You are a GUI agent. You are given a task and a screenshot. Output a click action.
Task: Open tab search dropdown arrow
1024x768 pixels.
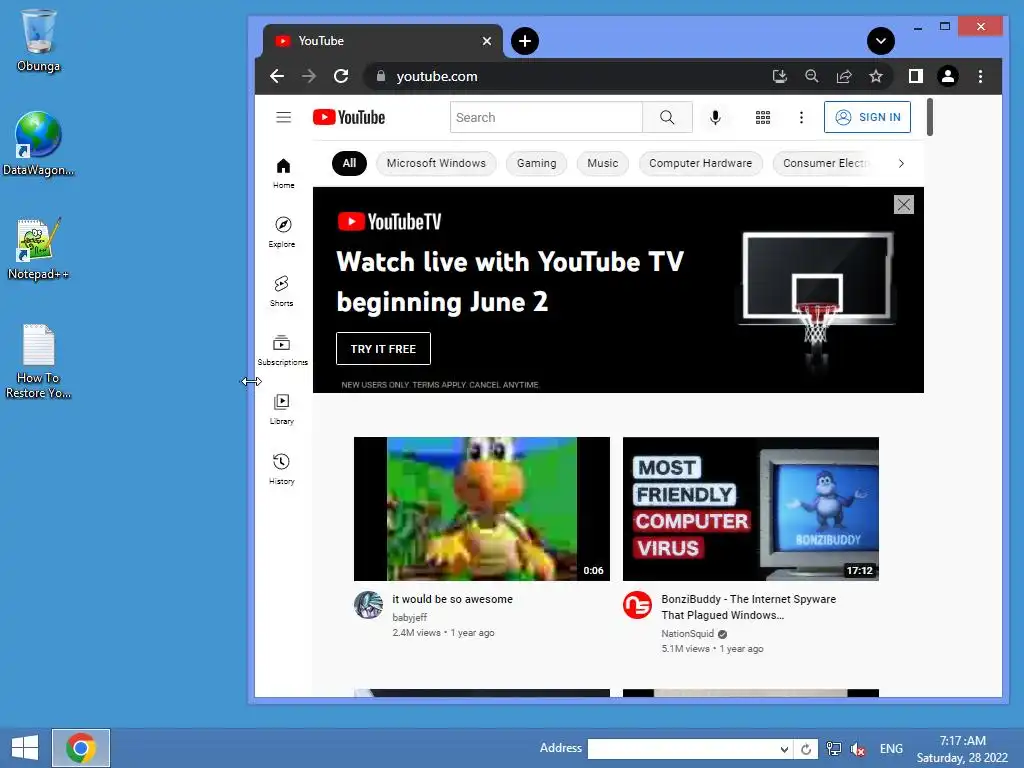click(880, 41)
